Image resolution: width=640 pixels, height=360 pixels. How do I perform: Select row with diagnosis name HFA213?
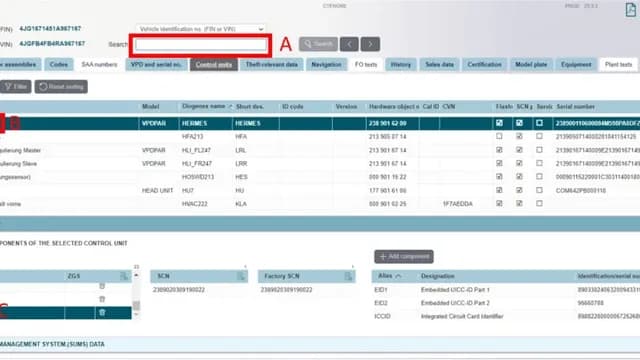[320, 137]
